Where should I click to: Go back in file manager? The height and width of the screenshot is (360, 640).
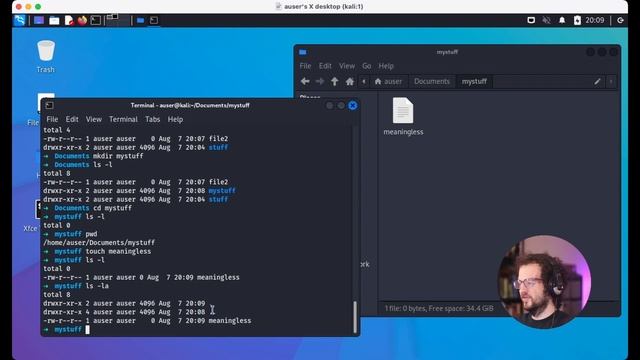[305, 81]
